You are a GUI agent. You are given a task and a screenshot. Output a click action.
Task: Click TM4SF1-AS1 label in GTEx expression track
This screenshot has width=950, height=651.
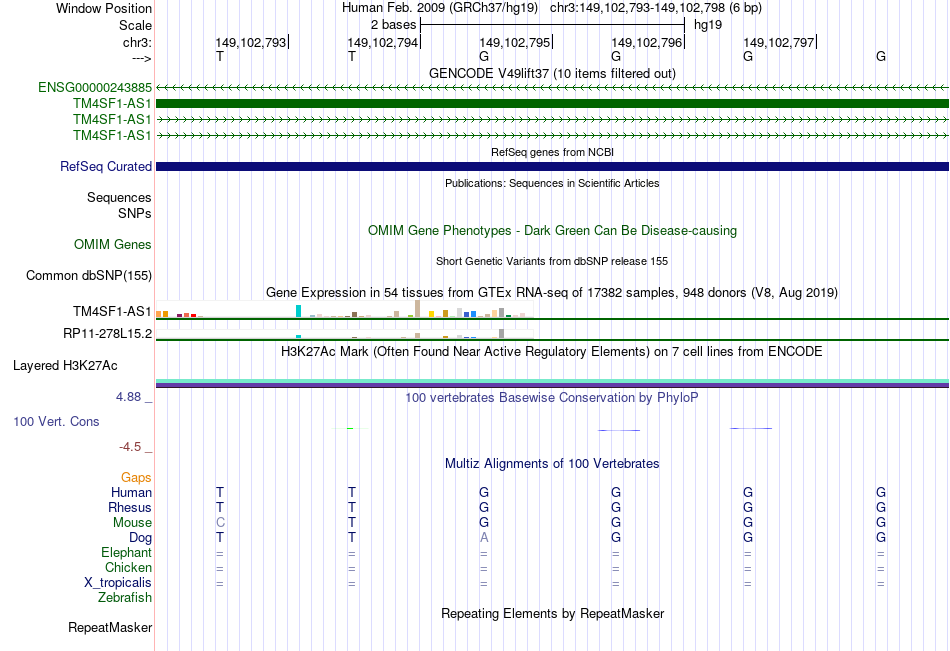pyautogui.click(x=112, y=312)
